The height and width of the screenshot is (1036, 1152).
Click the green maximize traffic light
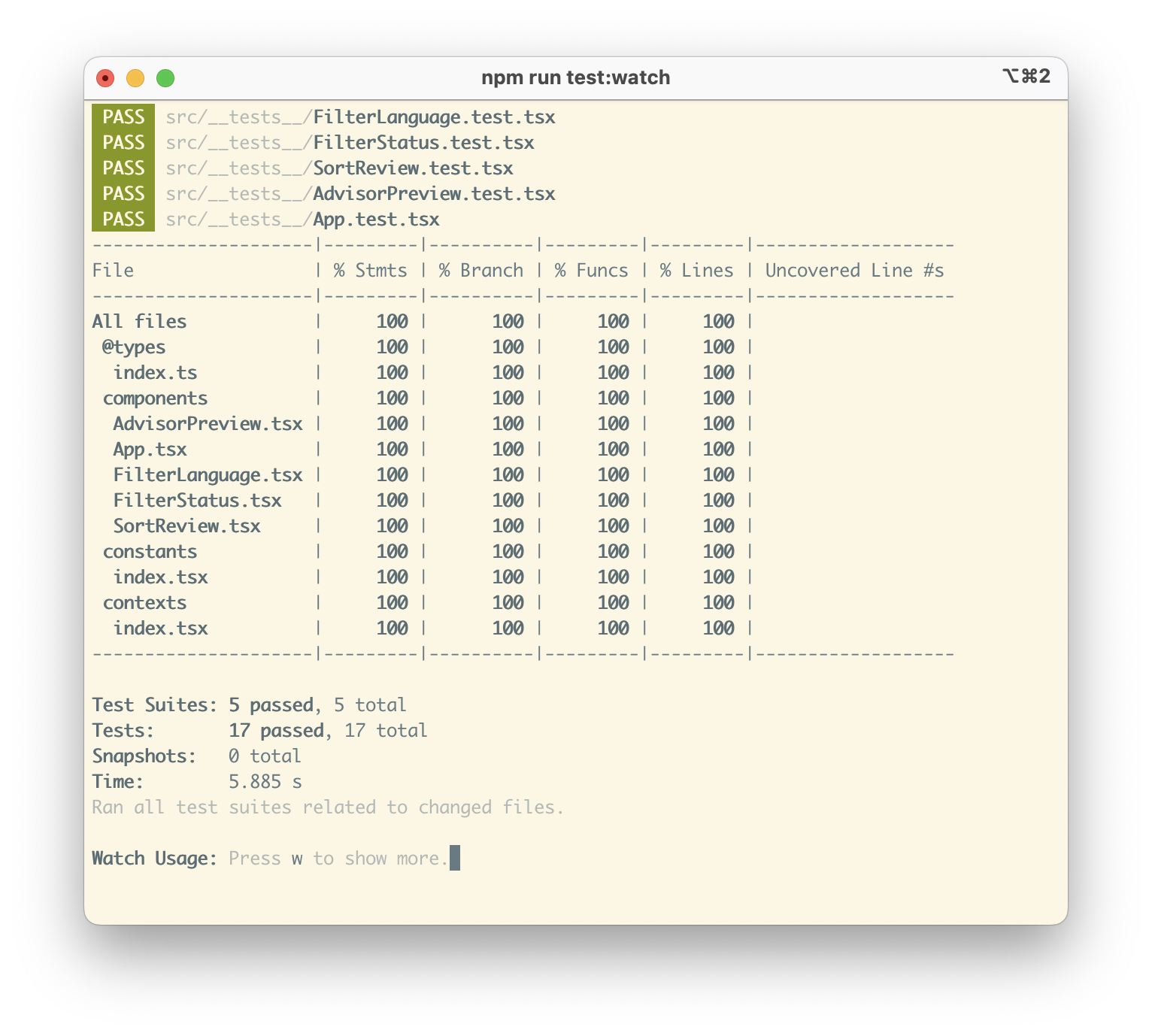point(165,77)
